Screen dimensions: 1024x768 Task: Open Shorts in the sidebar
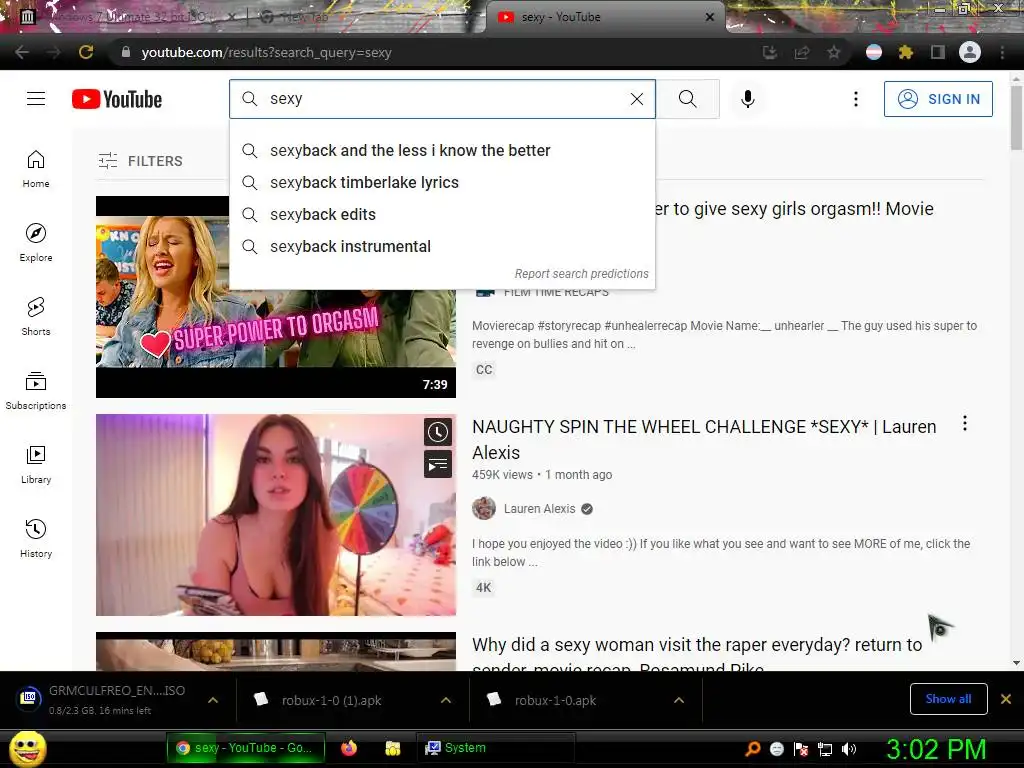(x=36, y=317)
